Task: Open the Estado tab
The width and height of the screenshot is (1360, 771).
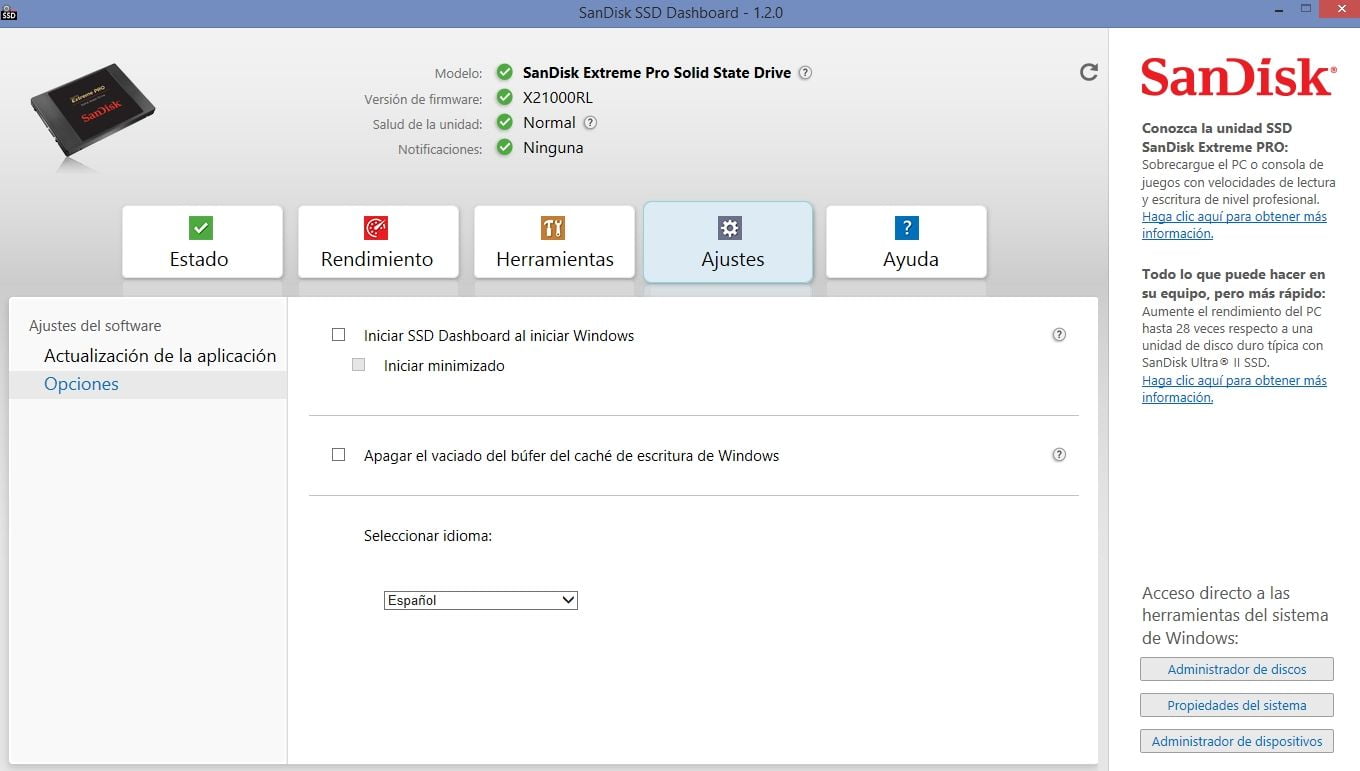Action: 202,242
